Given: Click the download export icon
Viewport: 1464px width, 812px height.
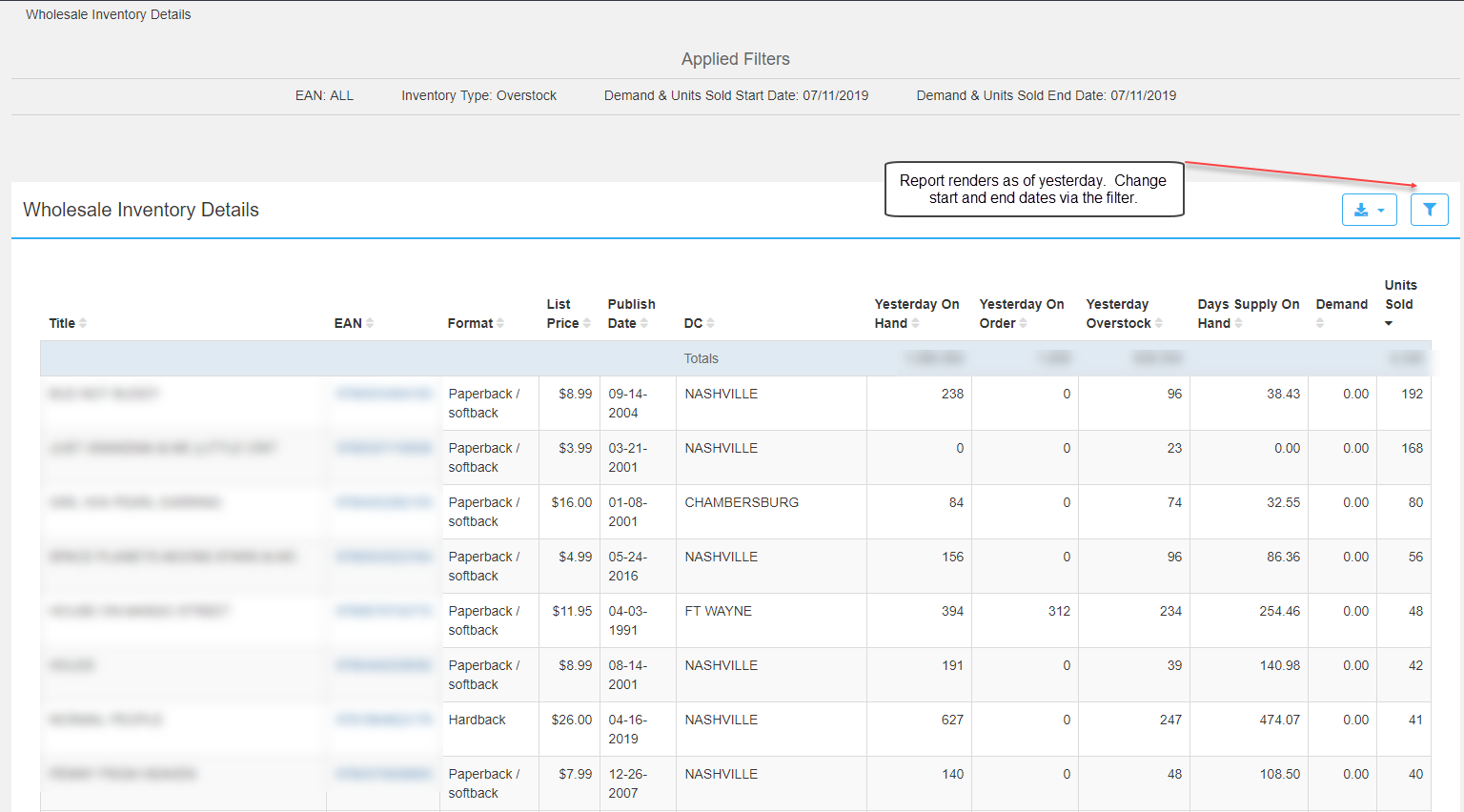Looking at the screenshot, I should pyautogui.click(x=1362, y=209).
